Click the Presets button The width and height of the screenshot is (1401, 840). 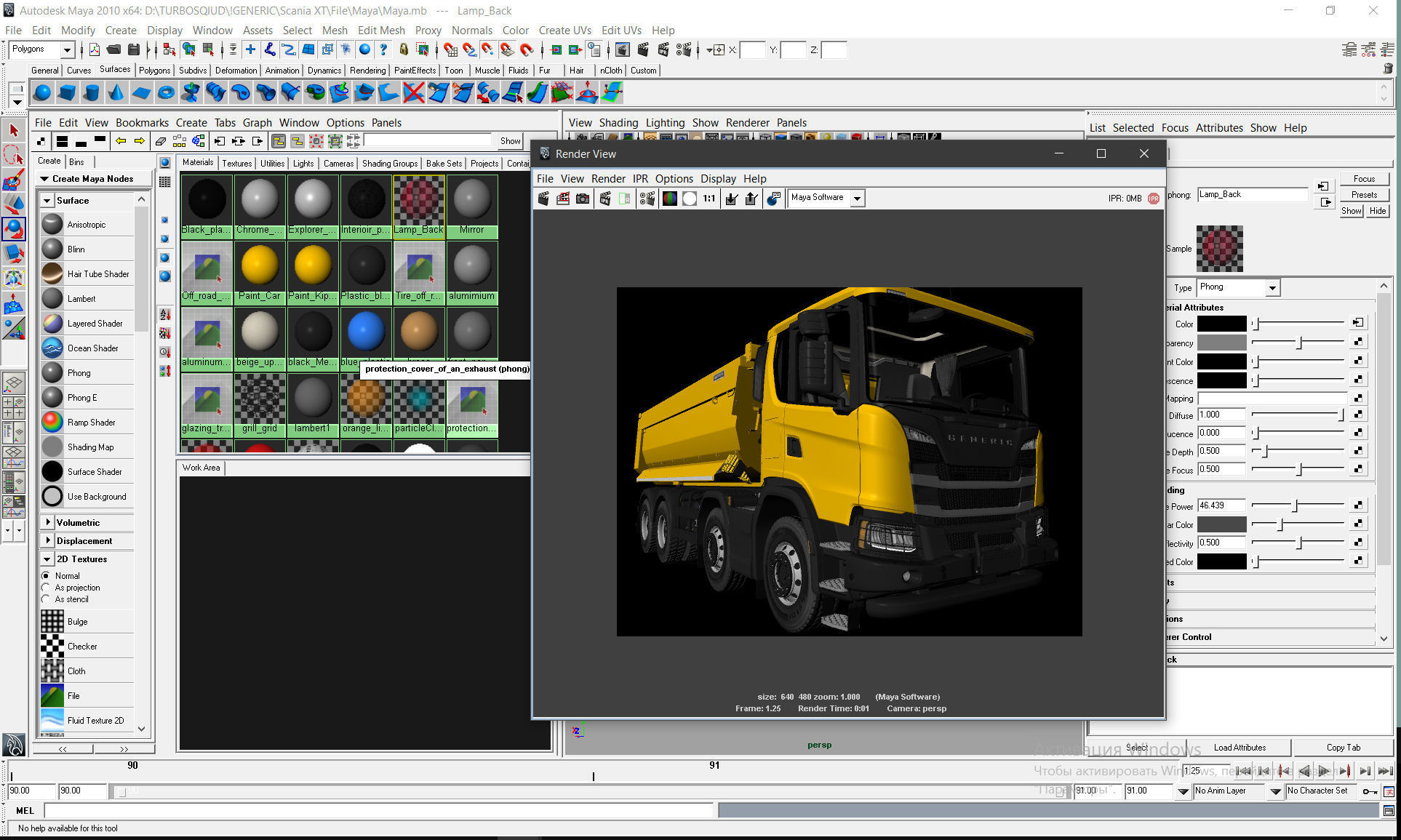pyautogui.click(x=1364, y=194)
